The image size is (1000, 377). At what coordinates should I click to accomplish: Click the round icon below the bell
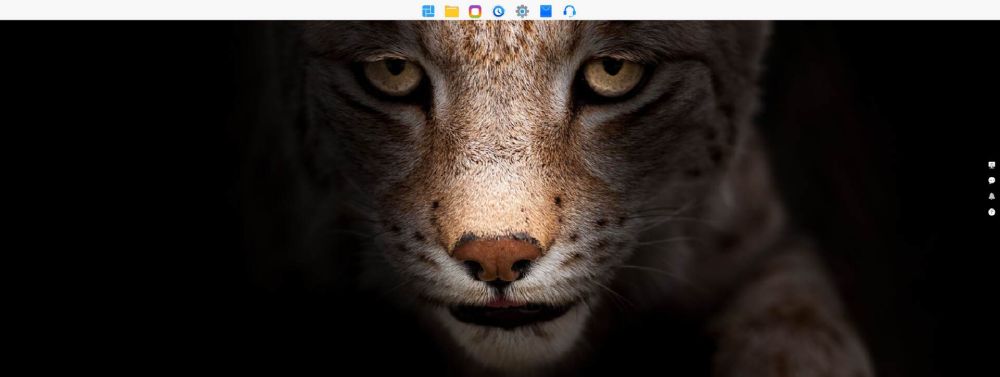pyautogui.click(x=992, y=212)
